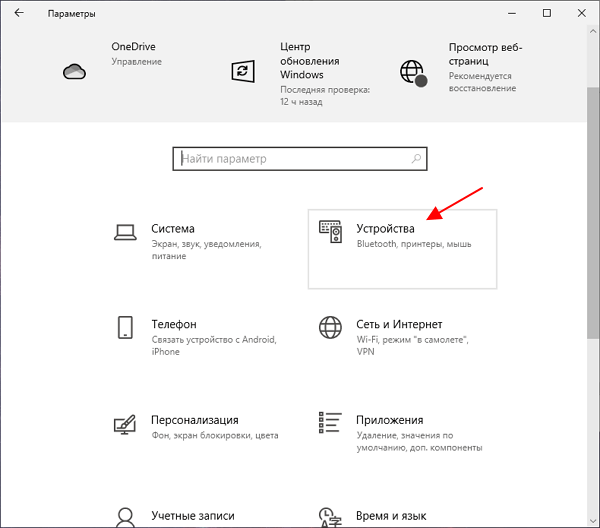Open Центр обновления Windows link
Image resolution: width=600 pixels, height=528 pixels.
(x=309, y=61)
